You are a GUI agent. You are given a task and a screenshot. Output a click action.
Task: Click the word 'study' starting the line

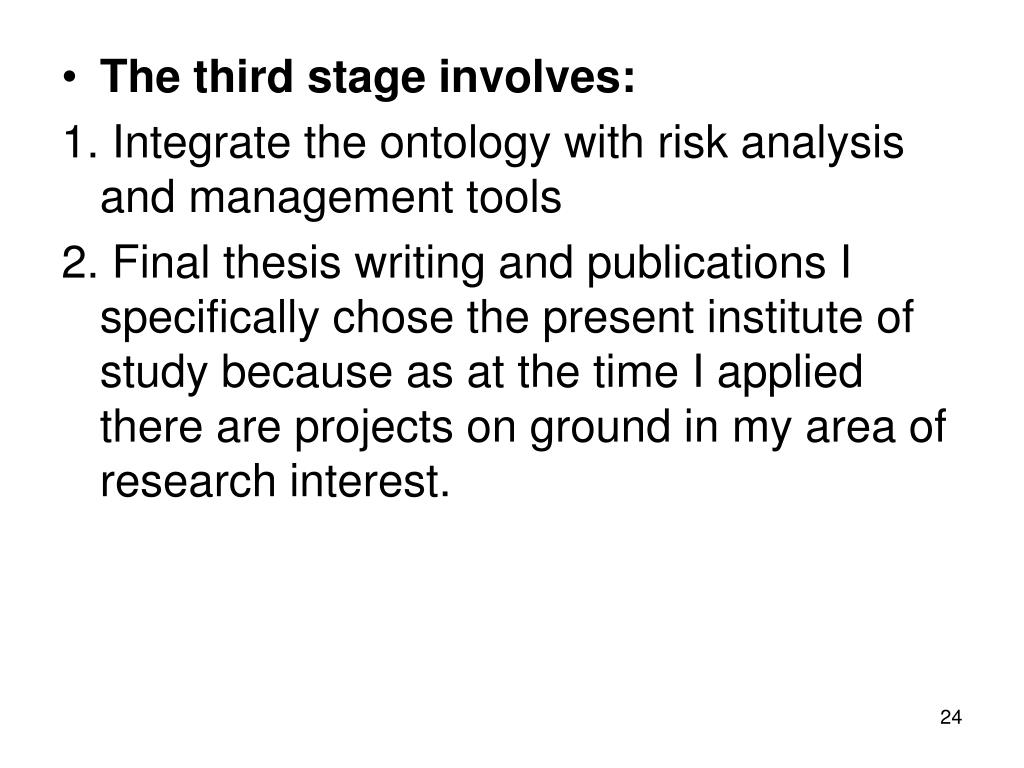153,374
